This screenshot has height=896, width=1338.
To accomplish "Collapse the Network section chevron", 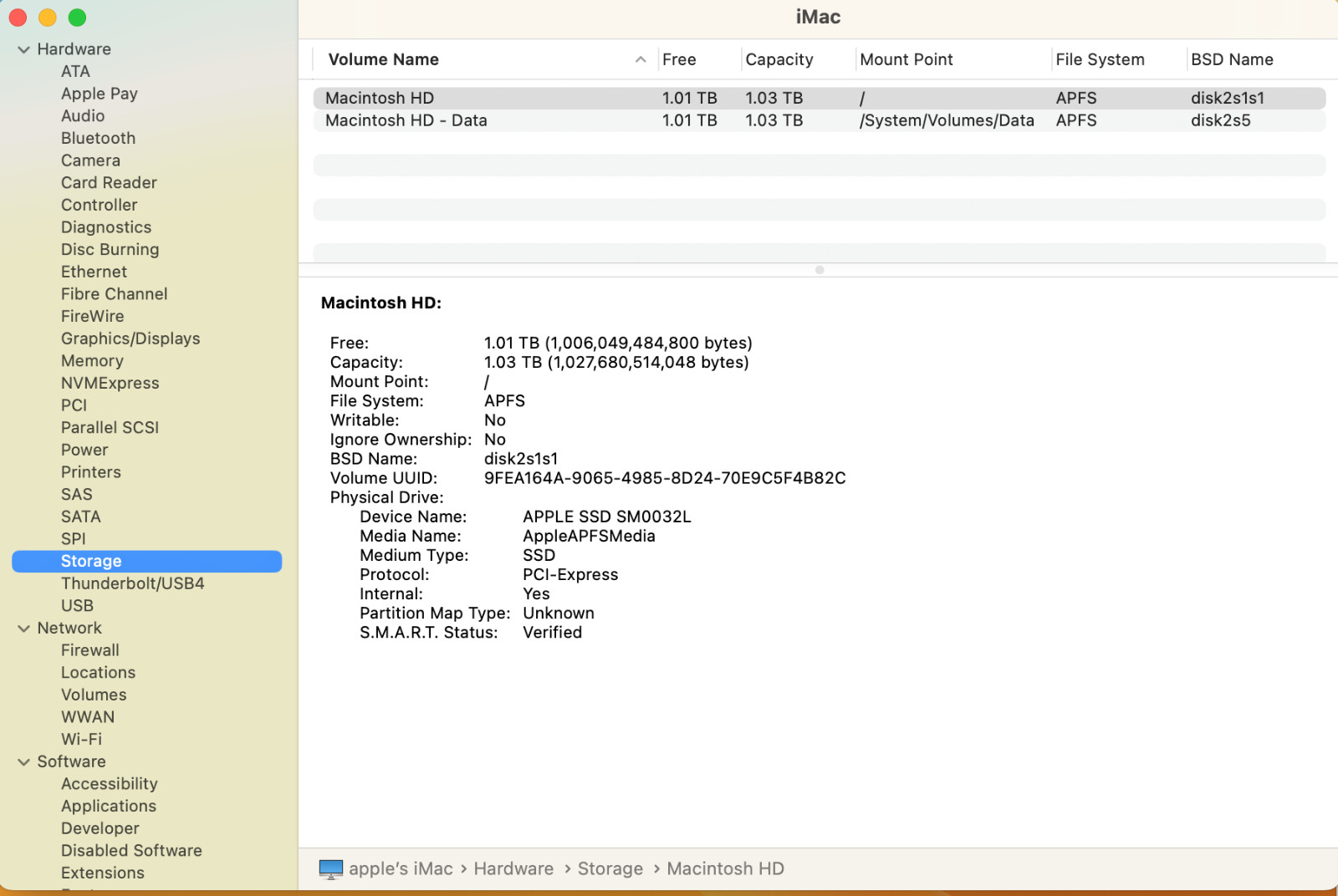I will [x=23, y=629].
